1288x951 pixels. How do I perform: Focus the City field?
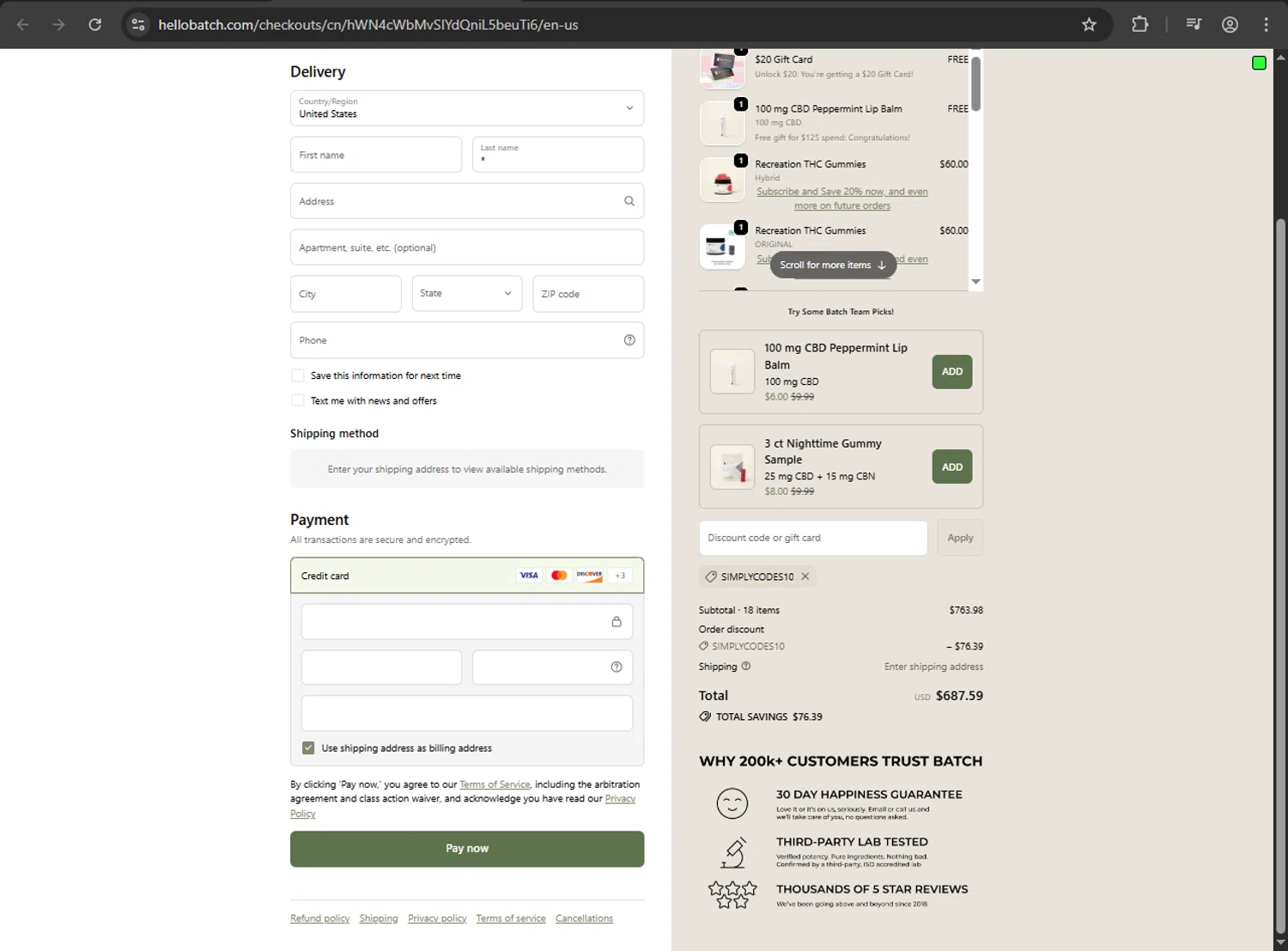coord(346,294)
